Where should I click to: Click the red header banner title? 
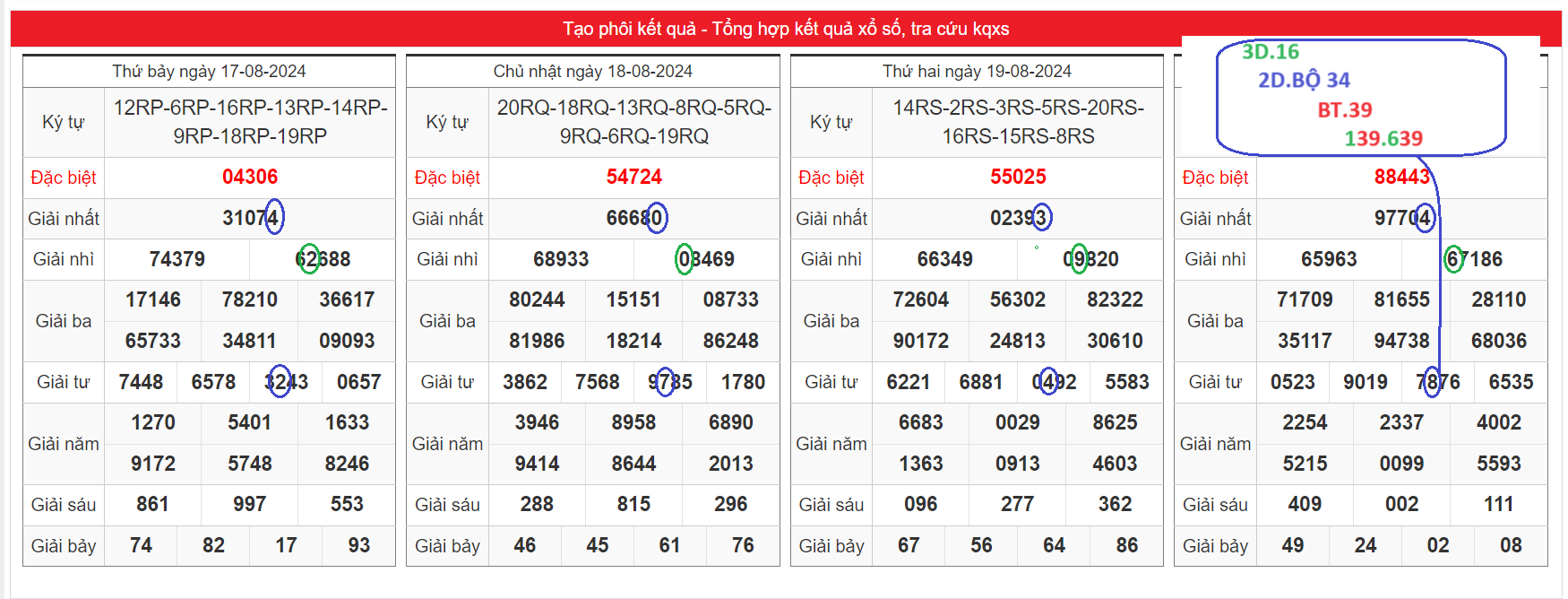pyautogui.click(x=785, y=29)
